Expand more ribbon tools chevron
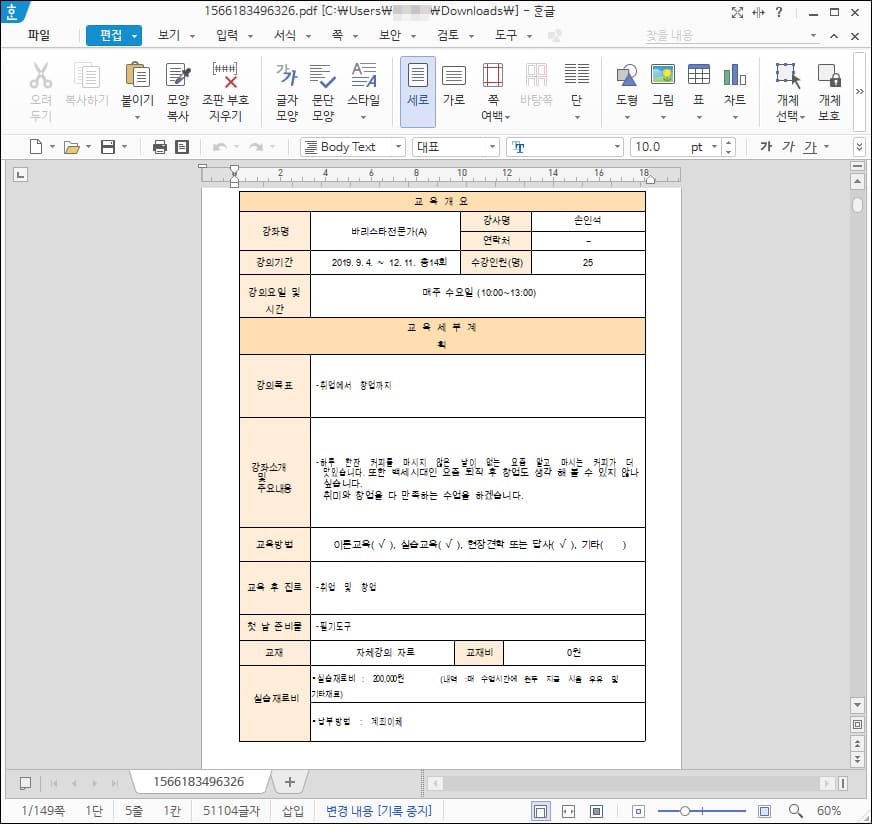The image size is (872, 824). 859,91
